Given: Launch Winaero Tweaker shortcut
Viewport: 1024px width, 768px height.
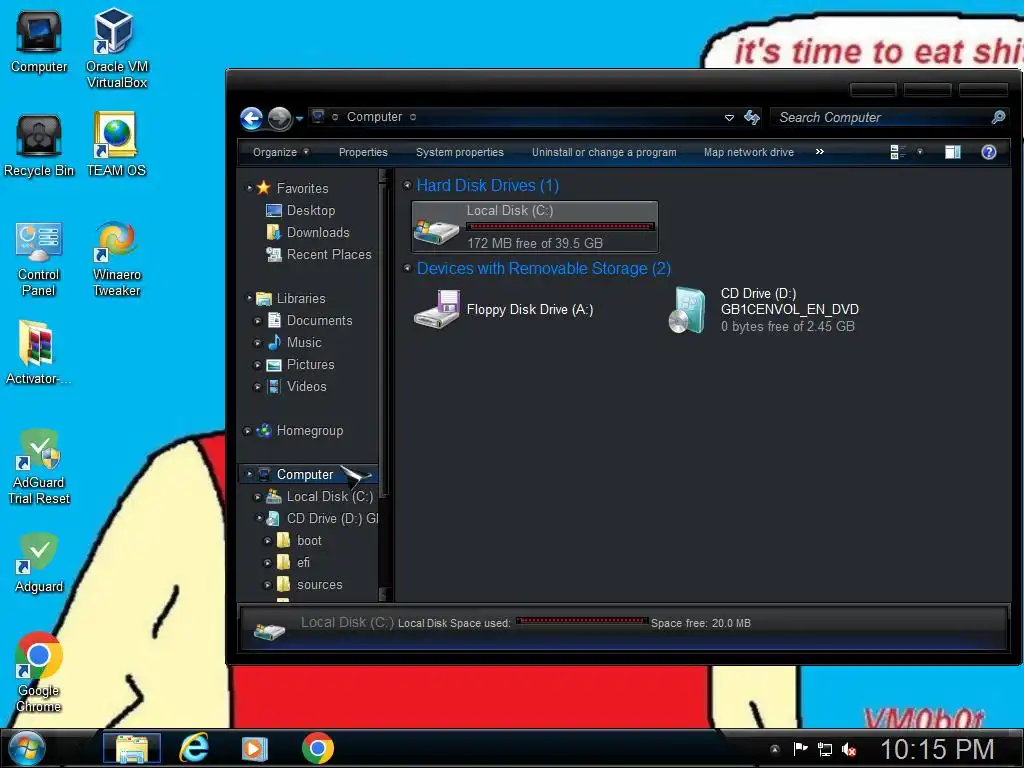Looking at the screenshot, I should point(116,259).
